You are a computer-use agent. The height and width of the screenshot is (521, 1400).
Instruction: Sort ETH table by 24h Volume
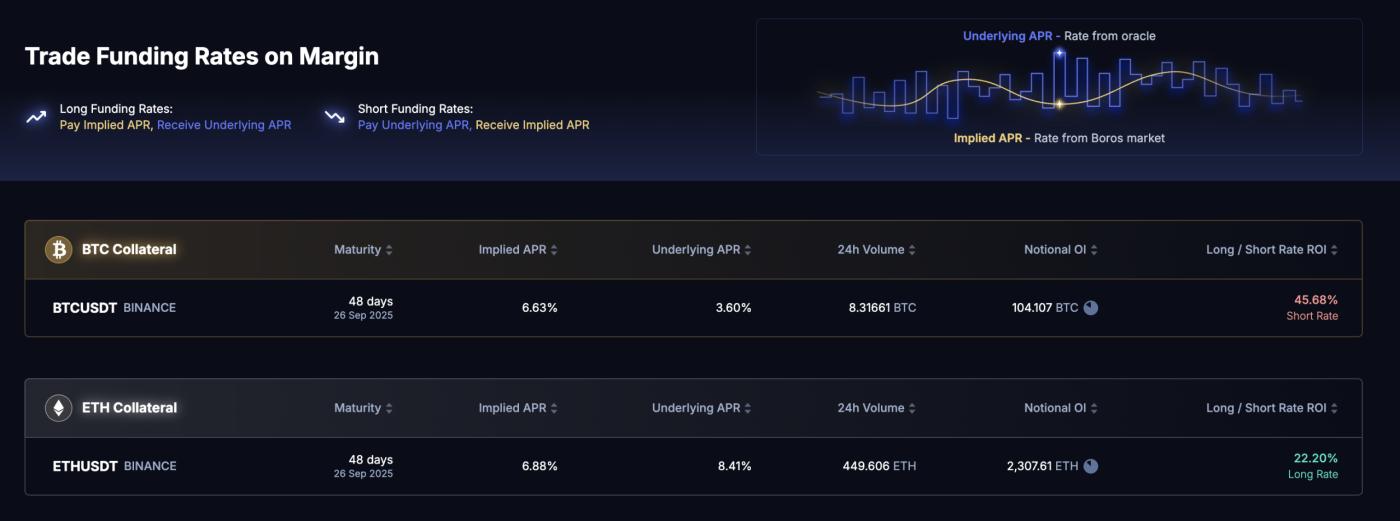coord(876,408)
